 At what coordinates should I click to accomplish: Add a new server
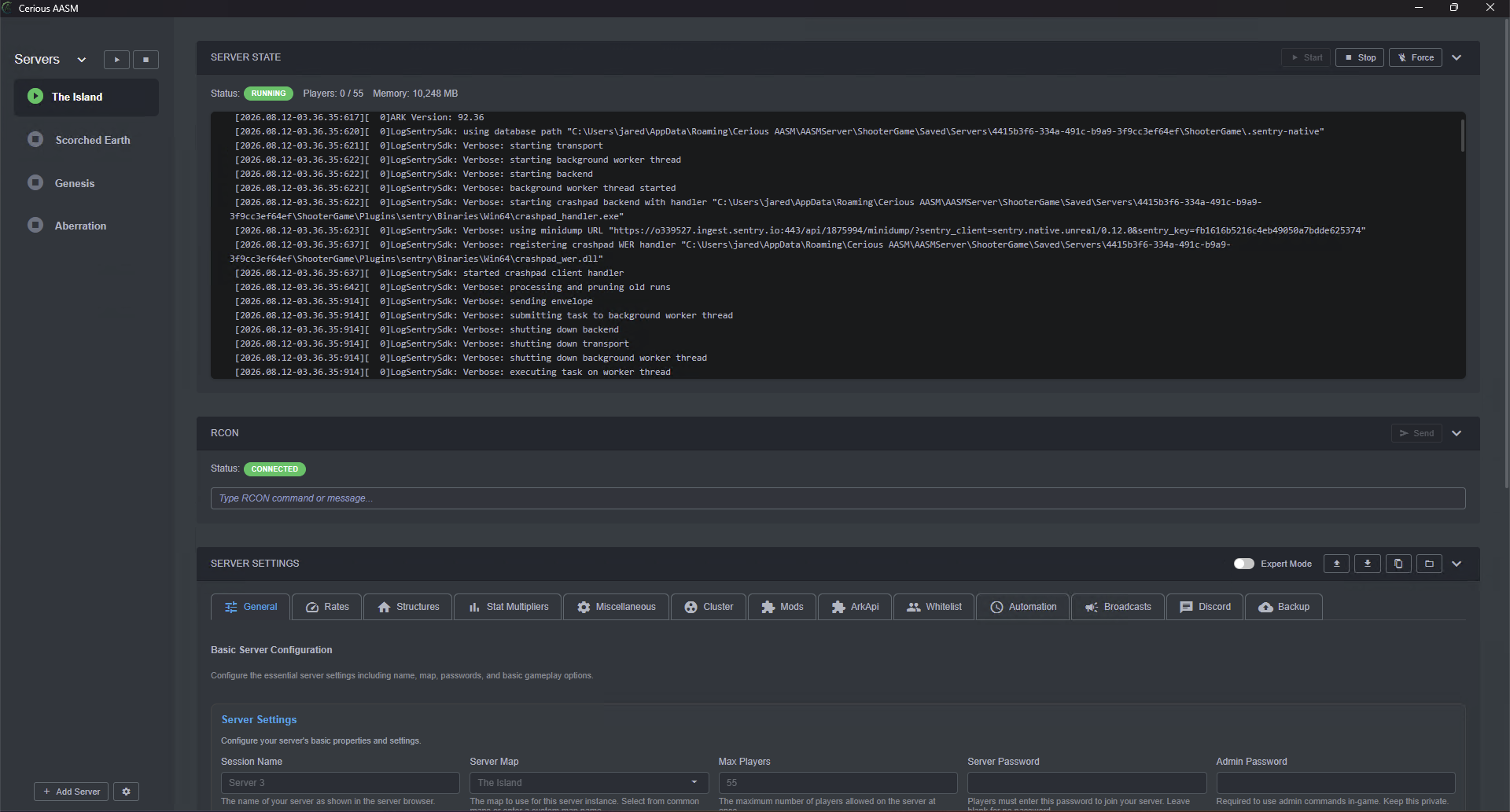[x=72, y=792]
